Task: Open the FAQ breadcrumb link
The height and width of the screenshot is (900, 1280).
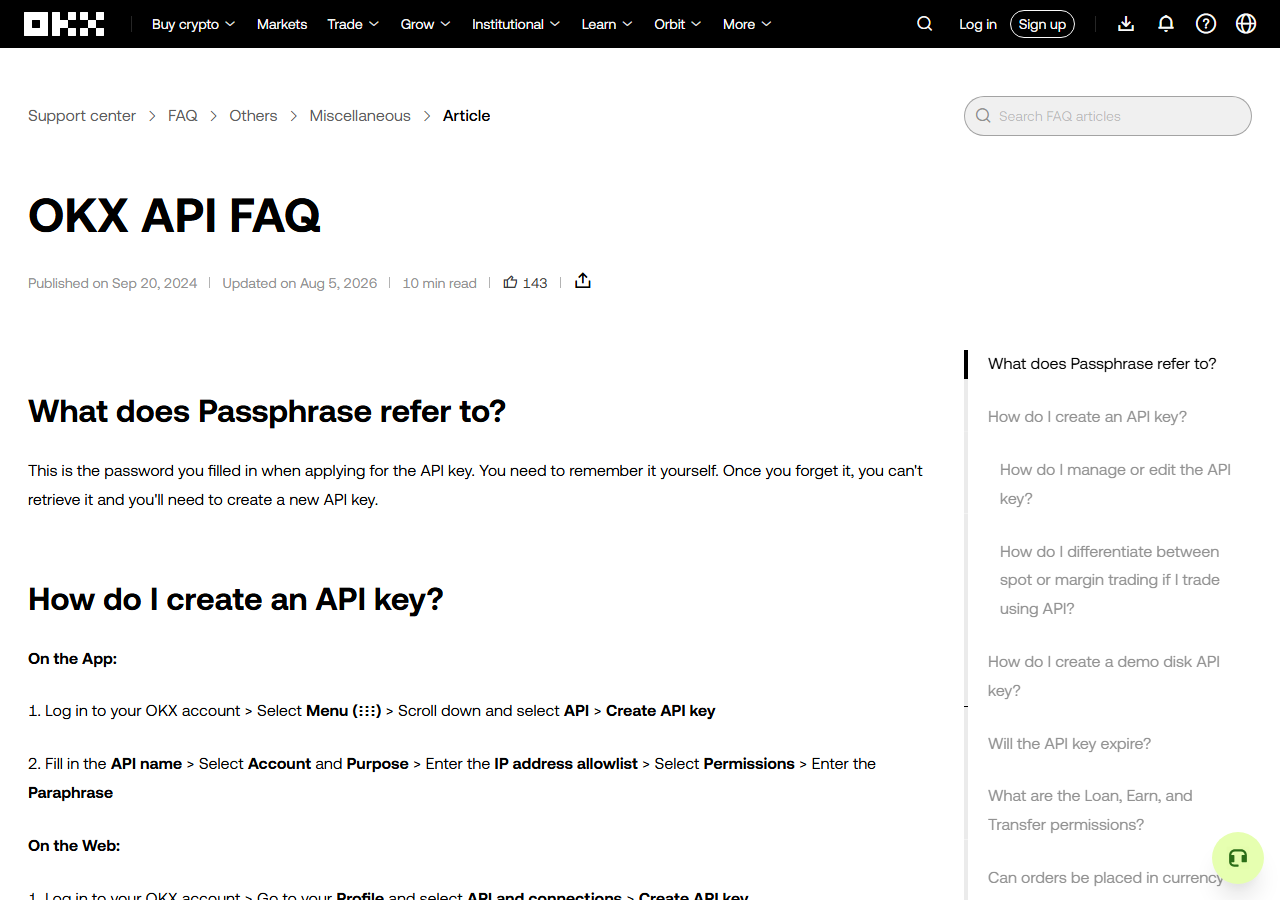Action: (183, 116)
